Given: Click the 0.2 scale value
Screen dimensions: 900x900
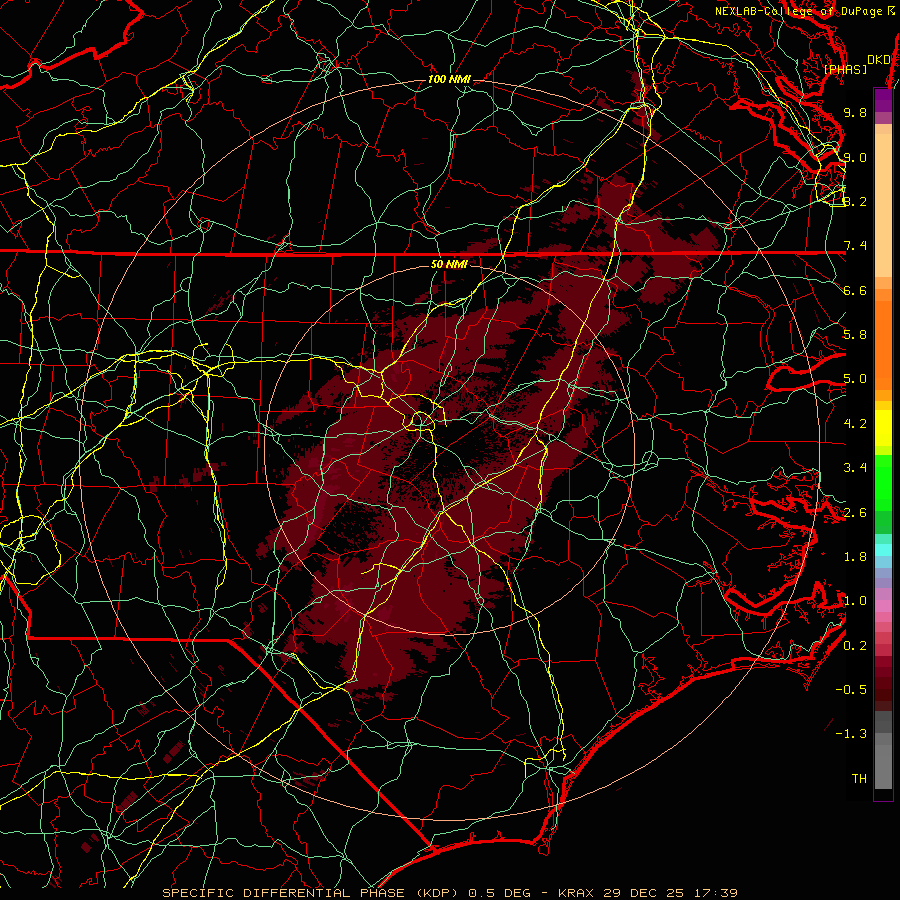Looking at the screenshot, I should coord(855,646).
